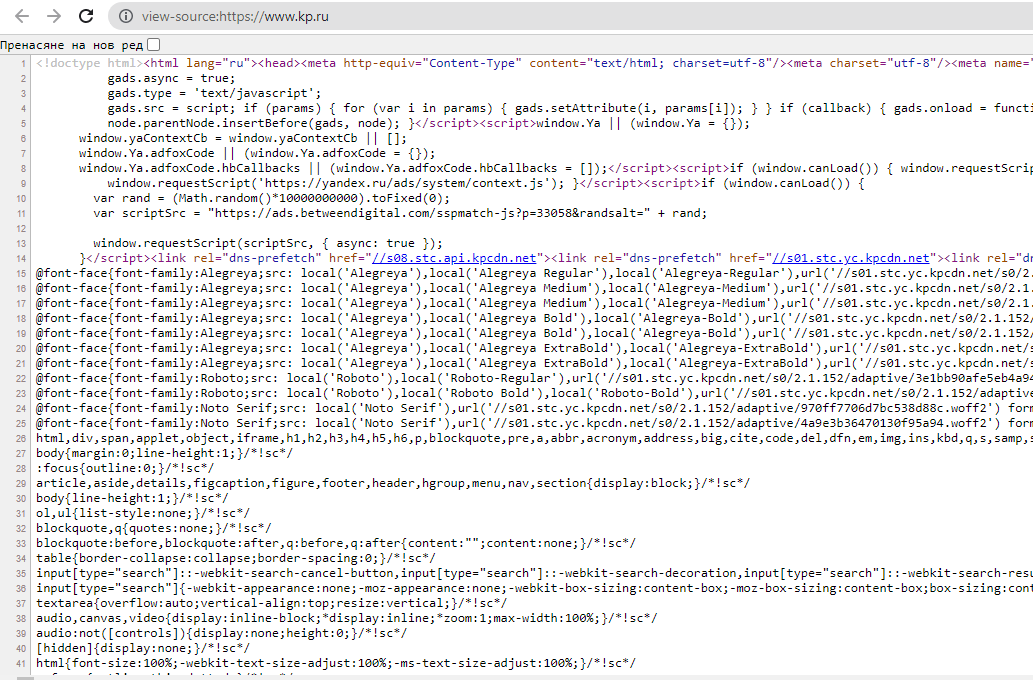Click the 'node.parentNode.insertBefore(gads, node);' line
Screen dimensions: 1033x680
428,123
